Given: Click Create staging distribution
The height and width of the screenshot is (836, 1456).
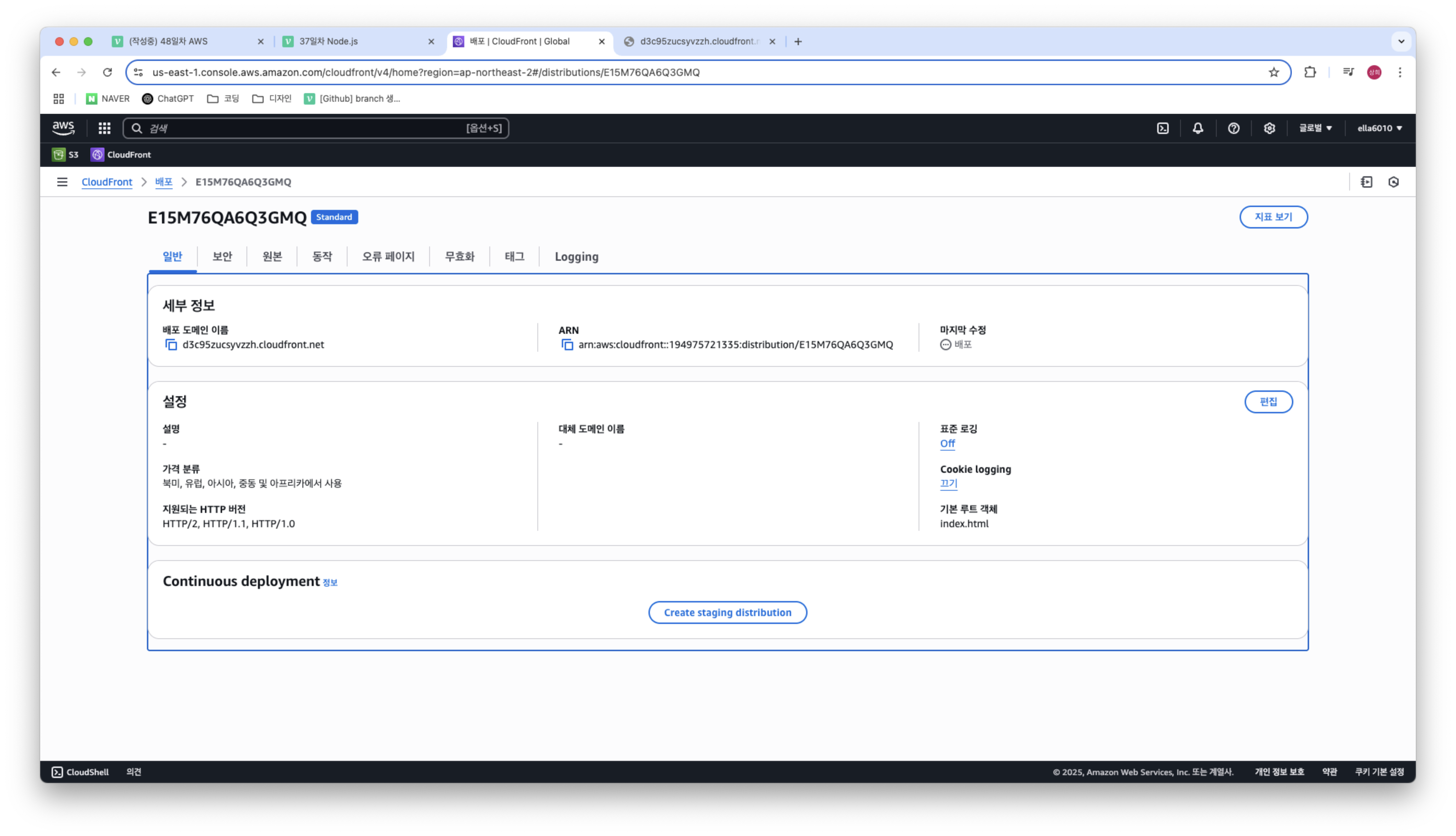Looking at the screenshot, I should (727, 612).
